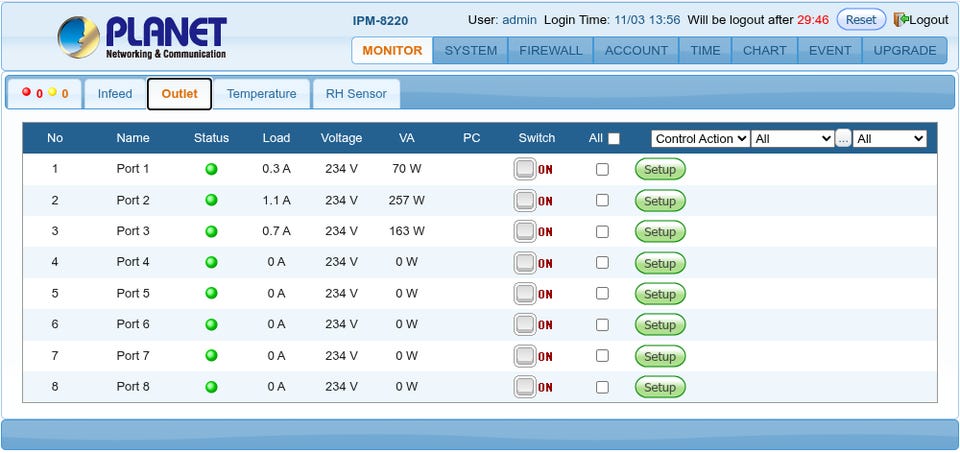This screenshot has width=960, height=453.
Task: Toggle the Port 4 power switch
Action: (x=525, y=263)
